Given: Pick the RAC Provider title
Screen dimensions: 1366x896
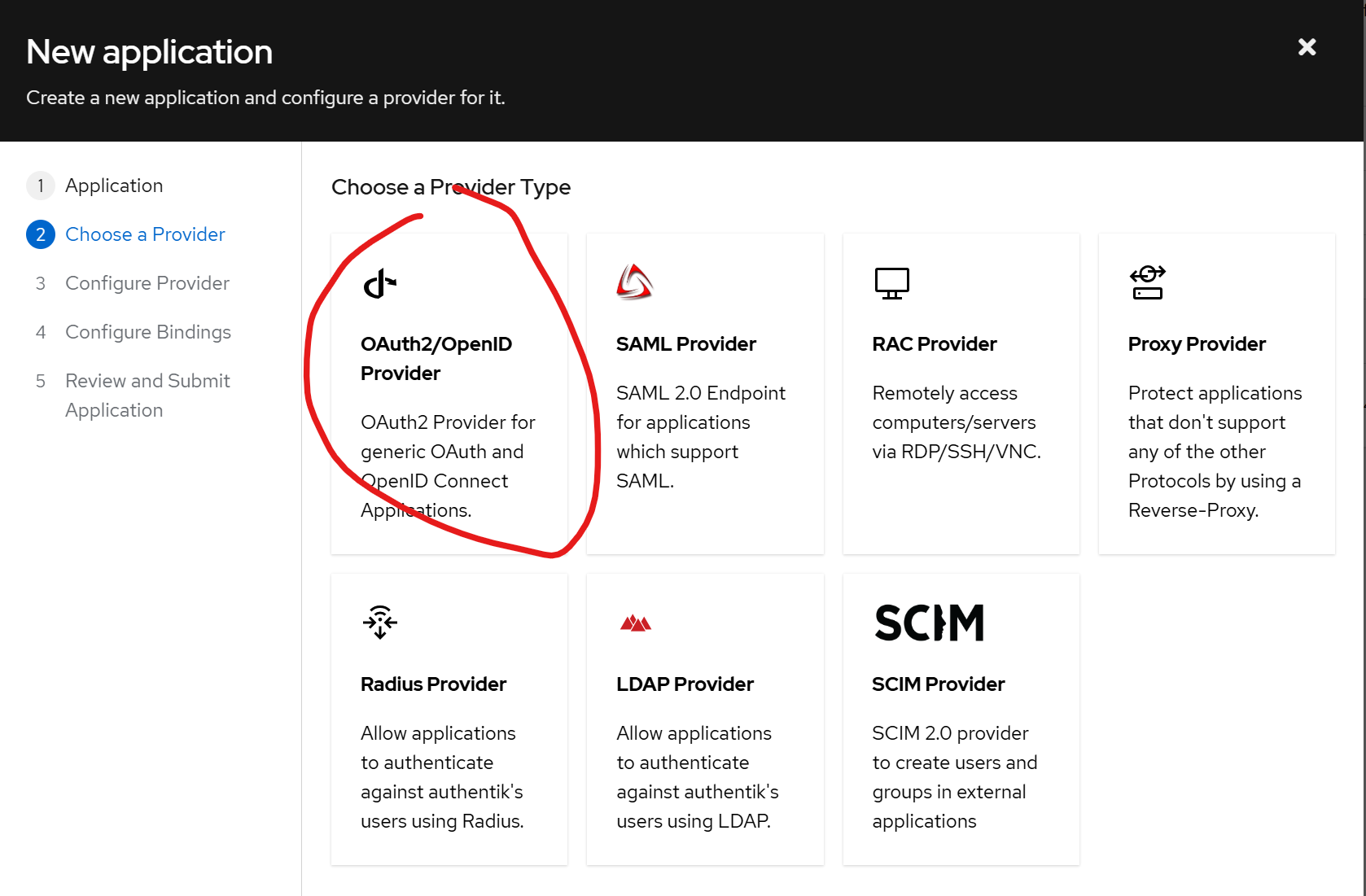Looking at the screenshot, I should [x=934, y=344].
